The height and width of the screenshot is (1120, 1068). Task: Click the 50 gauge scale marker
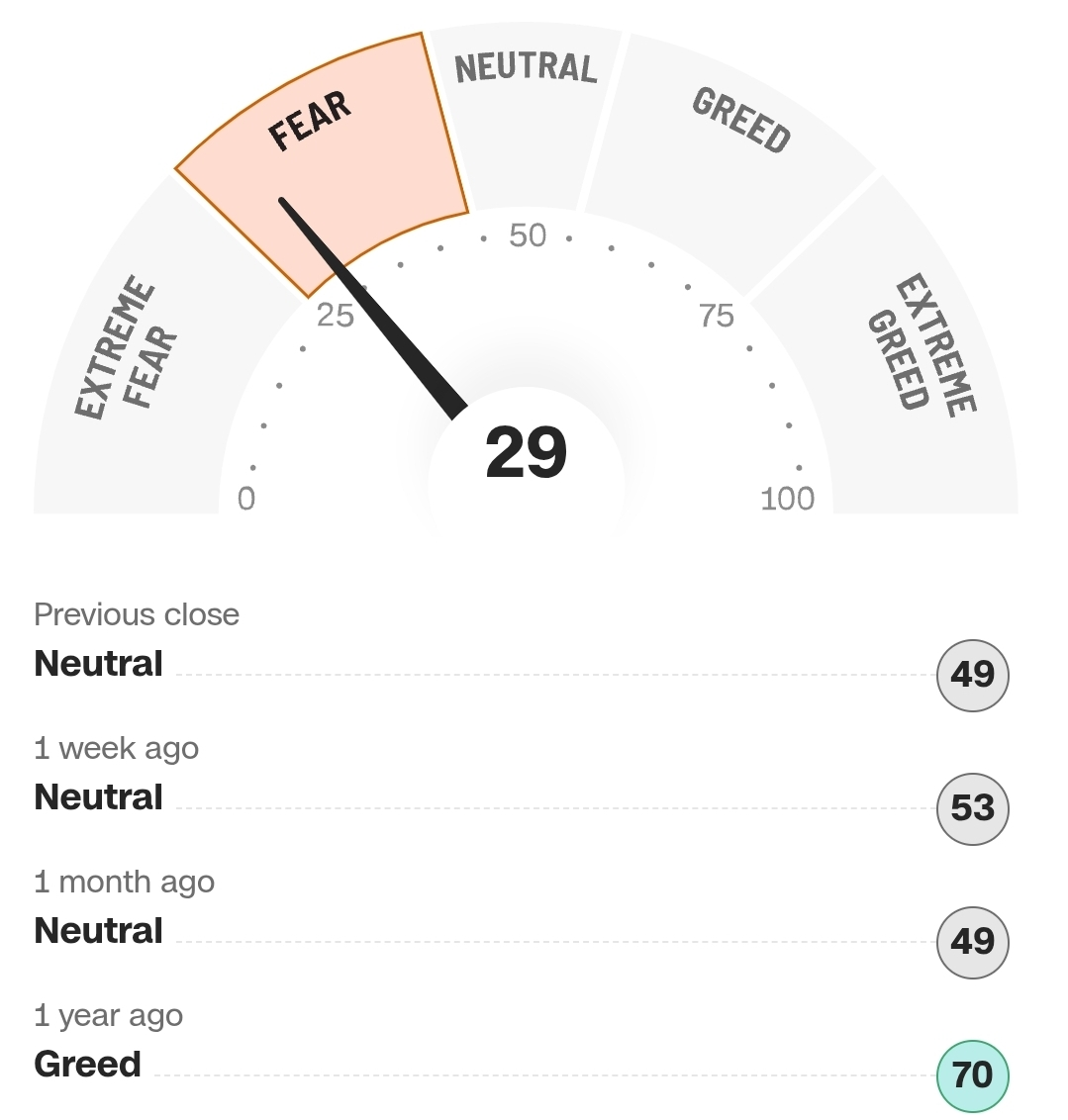tap(528, 235)
